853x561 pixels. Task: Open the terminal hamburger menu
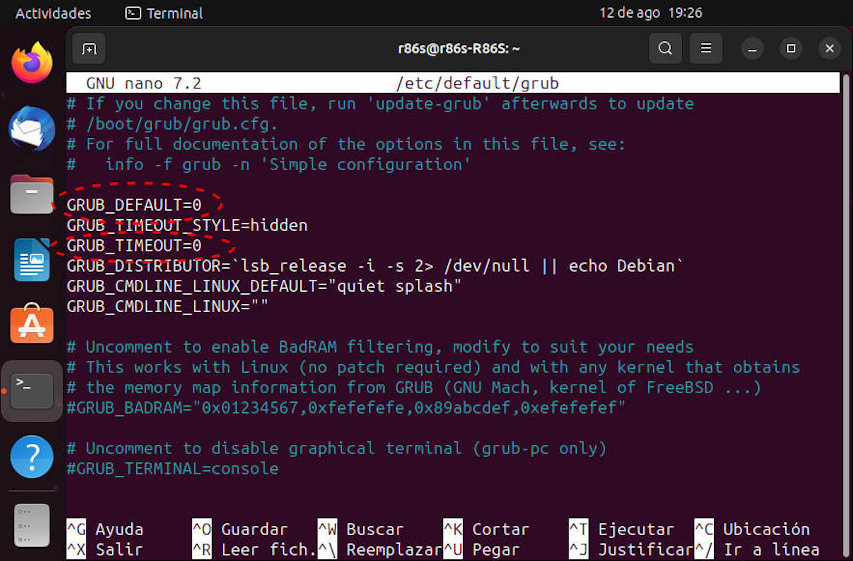(706, 48)
